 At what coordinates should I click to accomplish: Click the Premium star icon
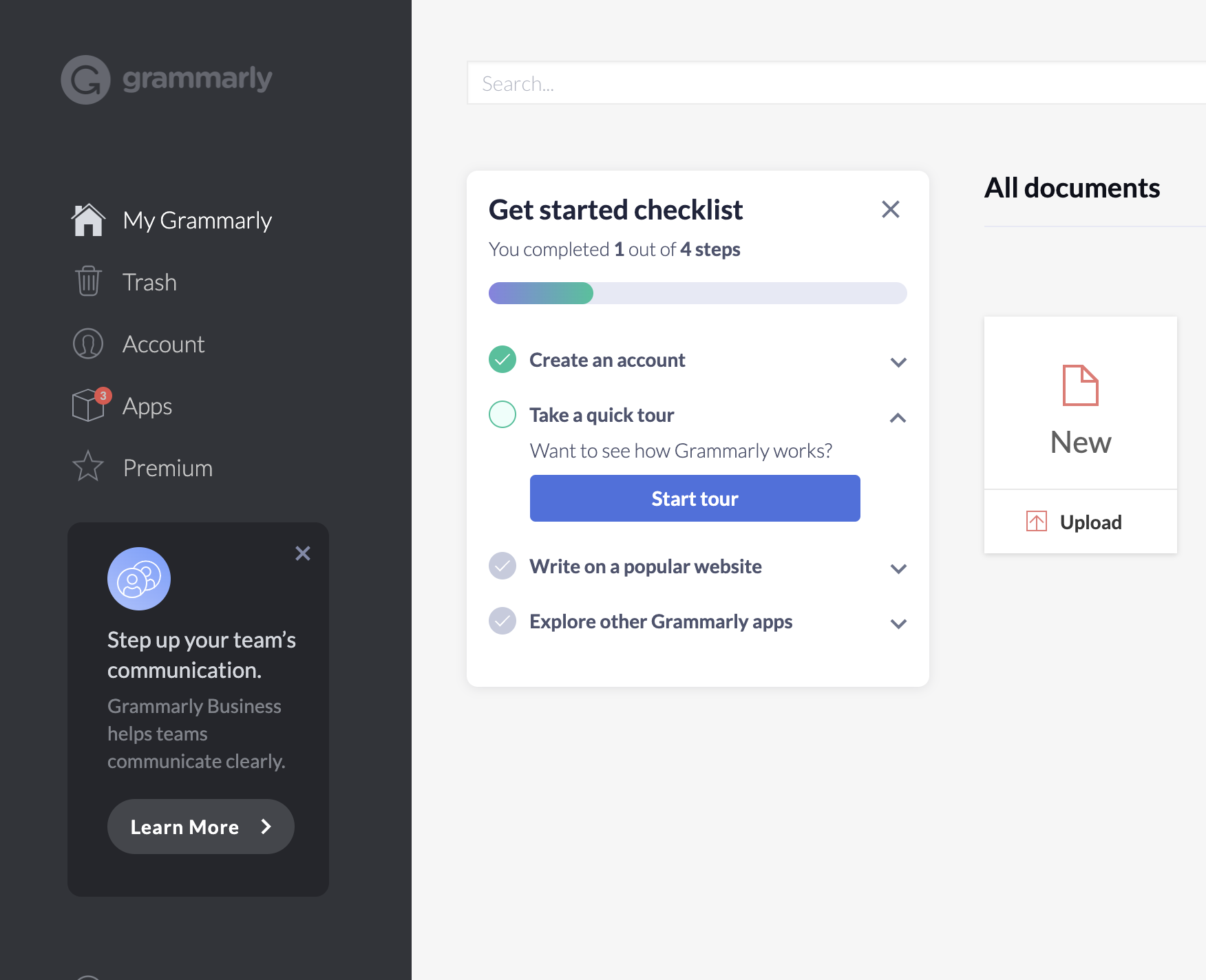(x=88, y=467)
